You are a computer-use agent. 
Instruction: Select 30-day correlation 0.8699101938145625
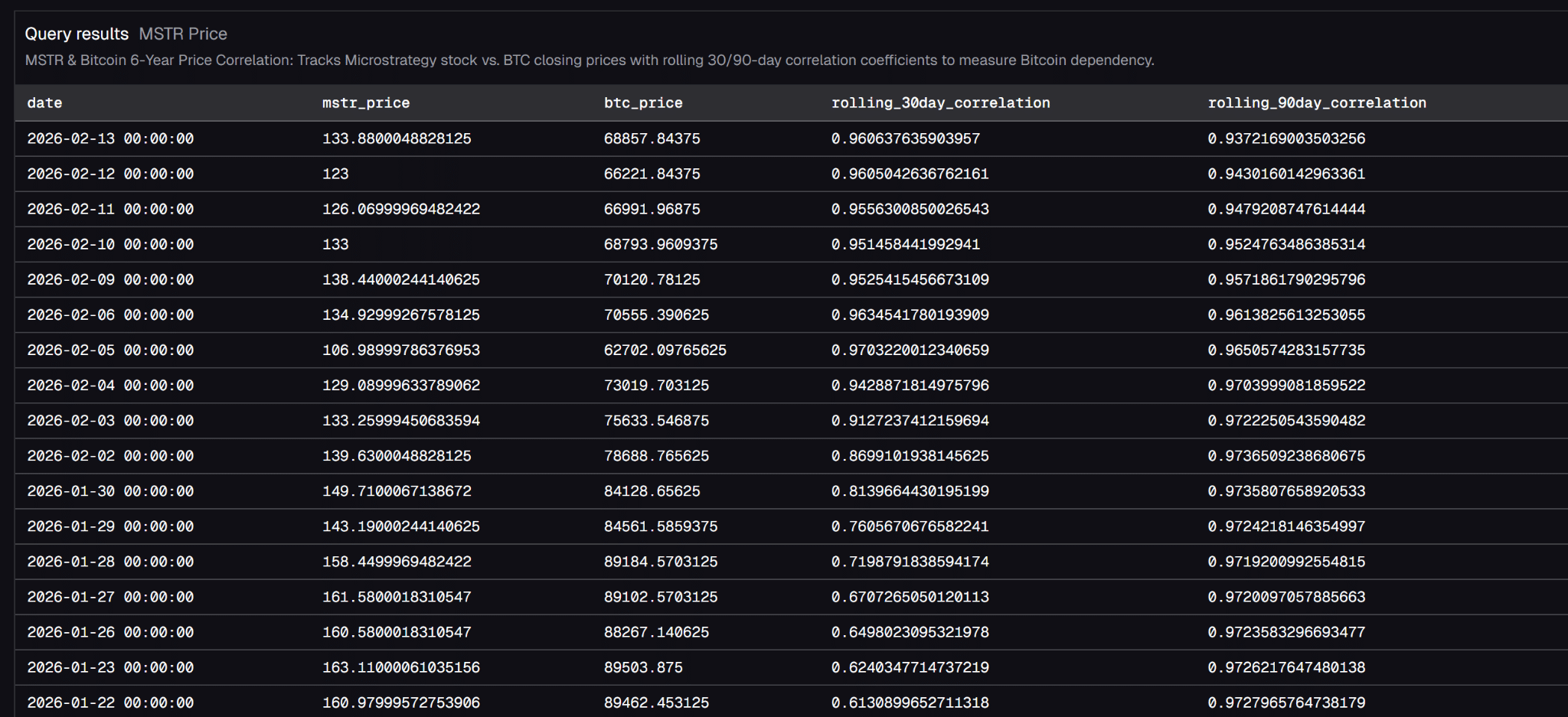tap(910, 455)
